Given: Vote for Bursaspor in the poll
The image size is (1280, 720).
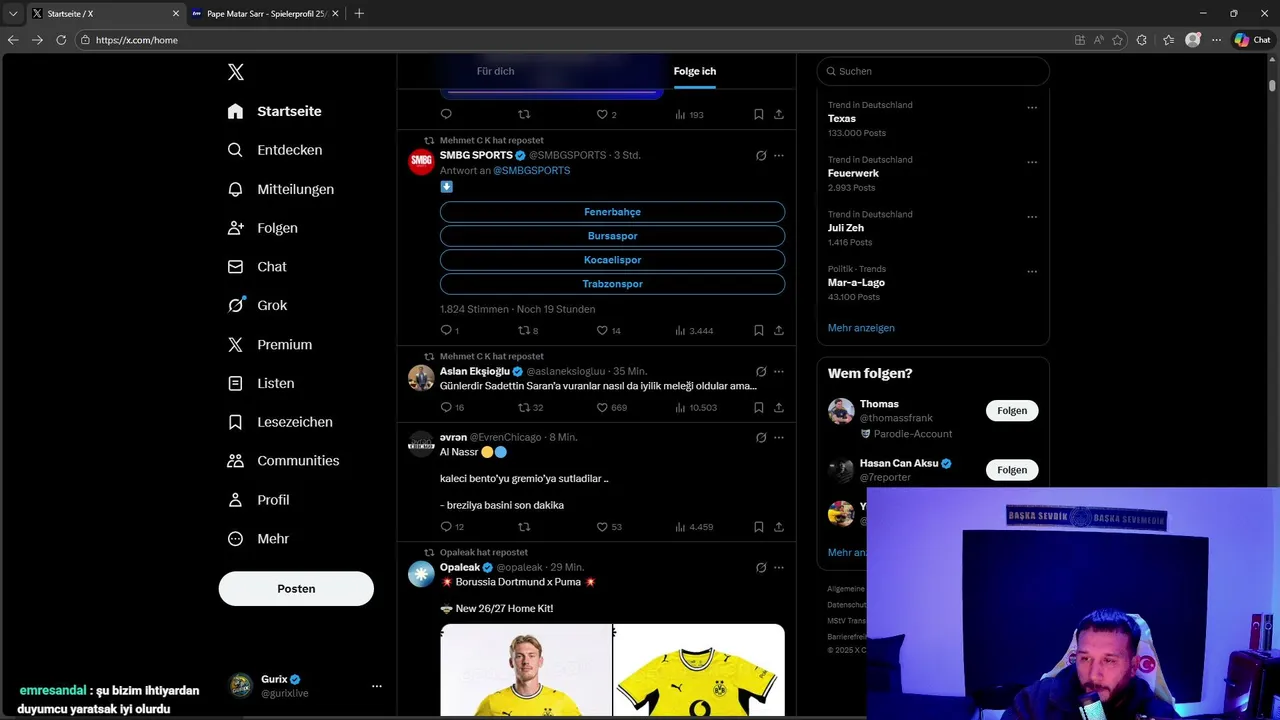Looking at the screenshot, I should [612, 236].
